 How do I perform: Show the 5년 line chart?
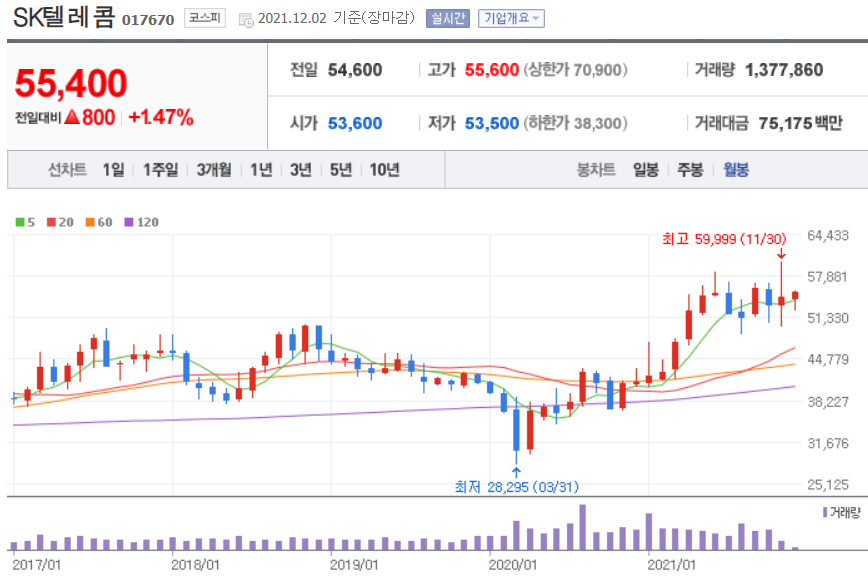click(340, 169)
